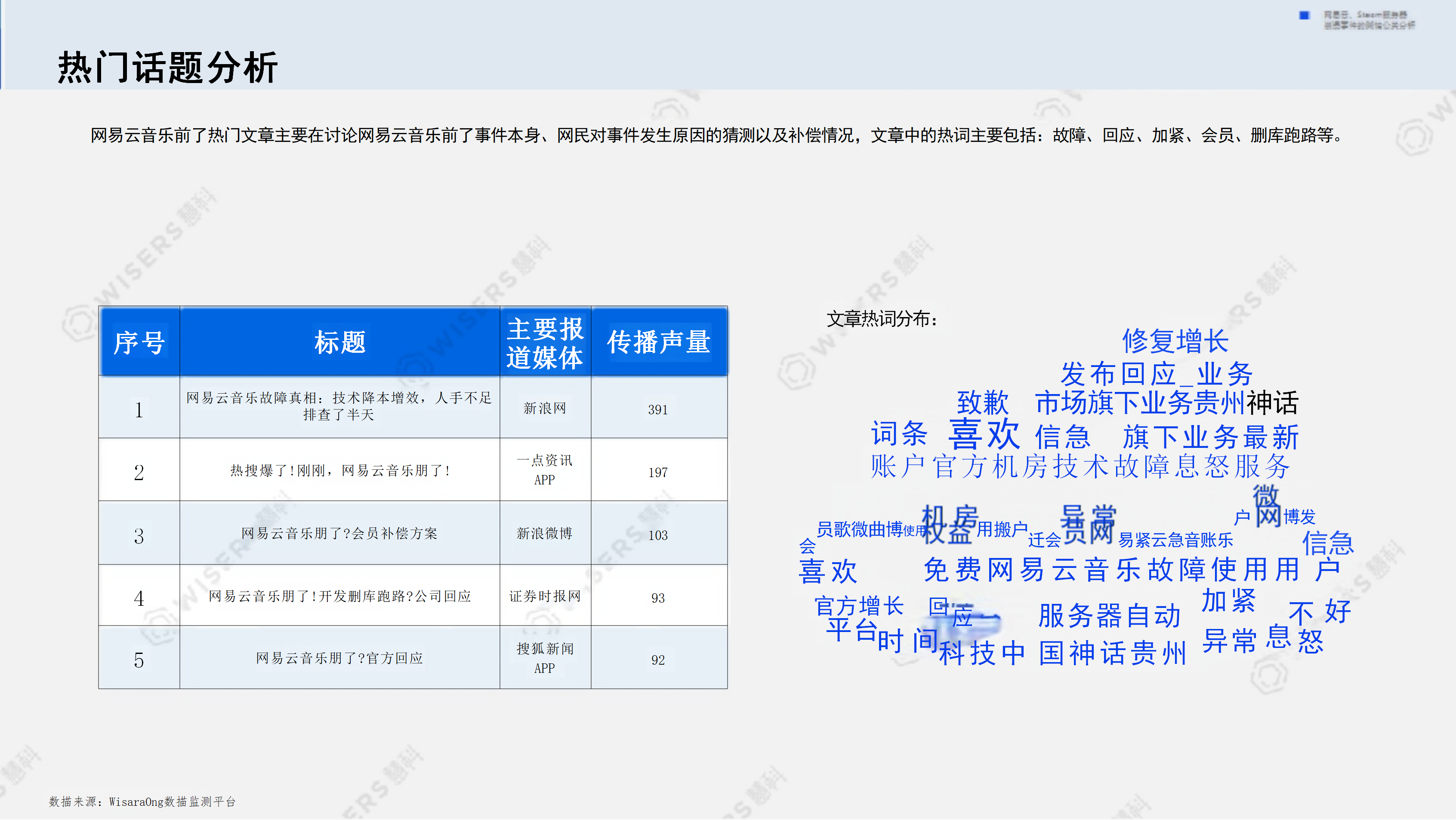Screen dimensions: 1456x820
Task: Click the value 103
Action: [x=658, y=535]
